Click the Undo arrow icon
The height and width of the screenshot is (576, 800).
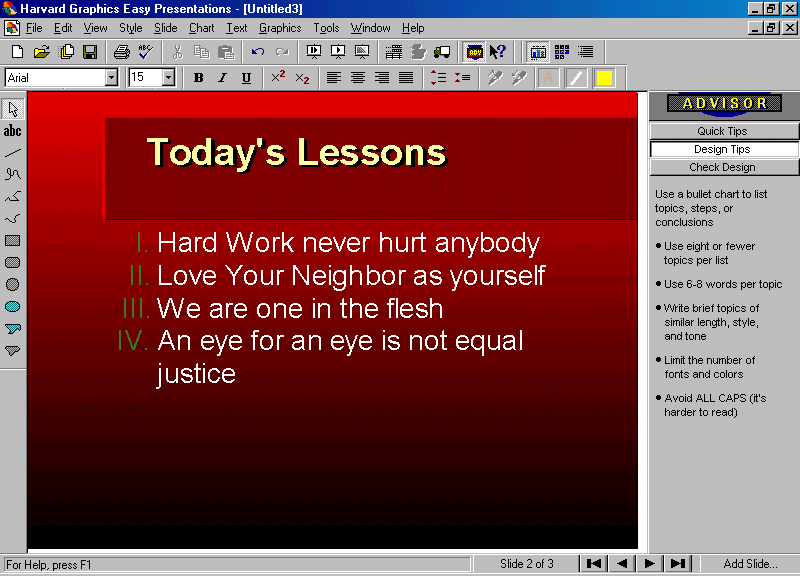click(258, 52)
